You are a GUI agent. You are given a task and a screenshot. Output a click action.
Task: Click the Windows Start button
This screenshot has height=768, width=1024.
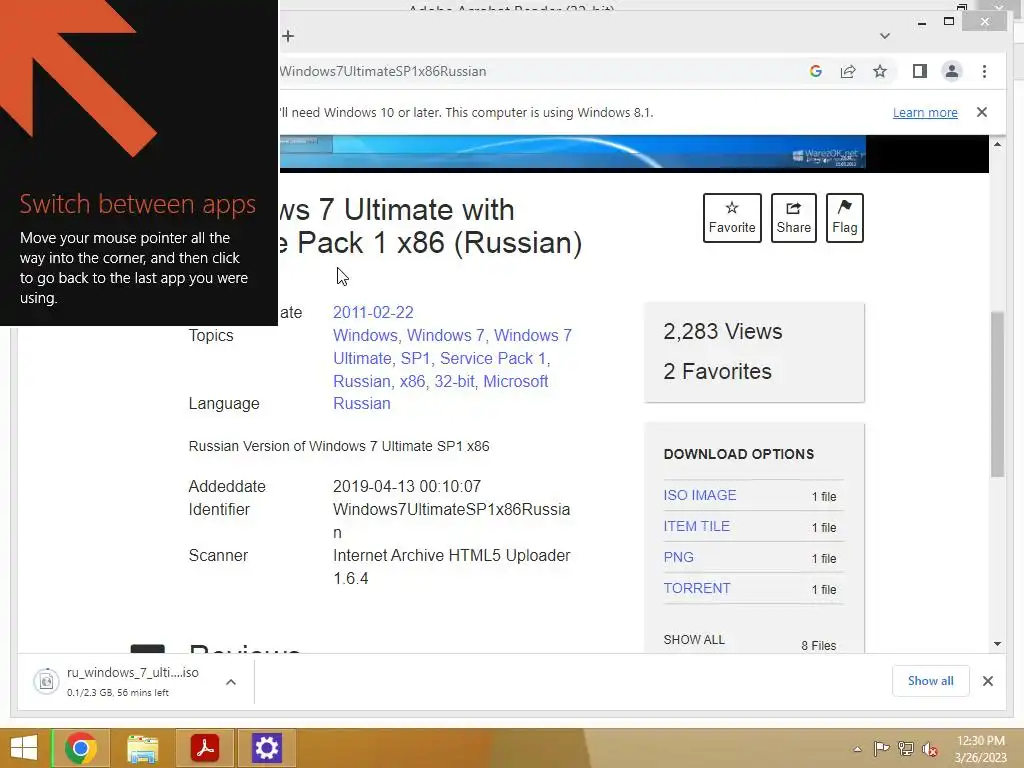[24, 748]
